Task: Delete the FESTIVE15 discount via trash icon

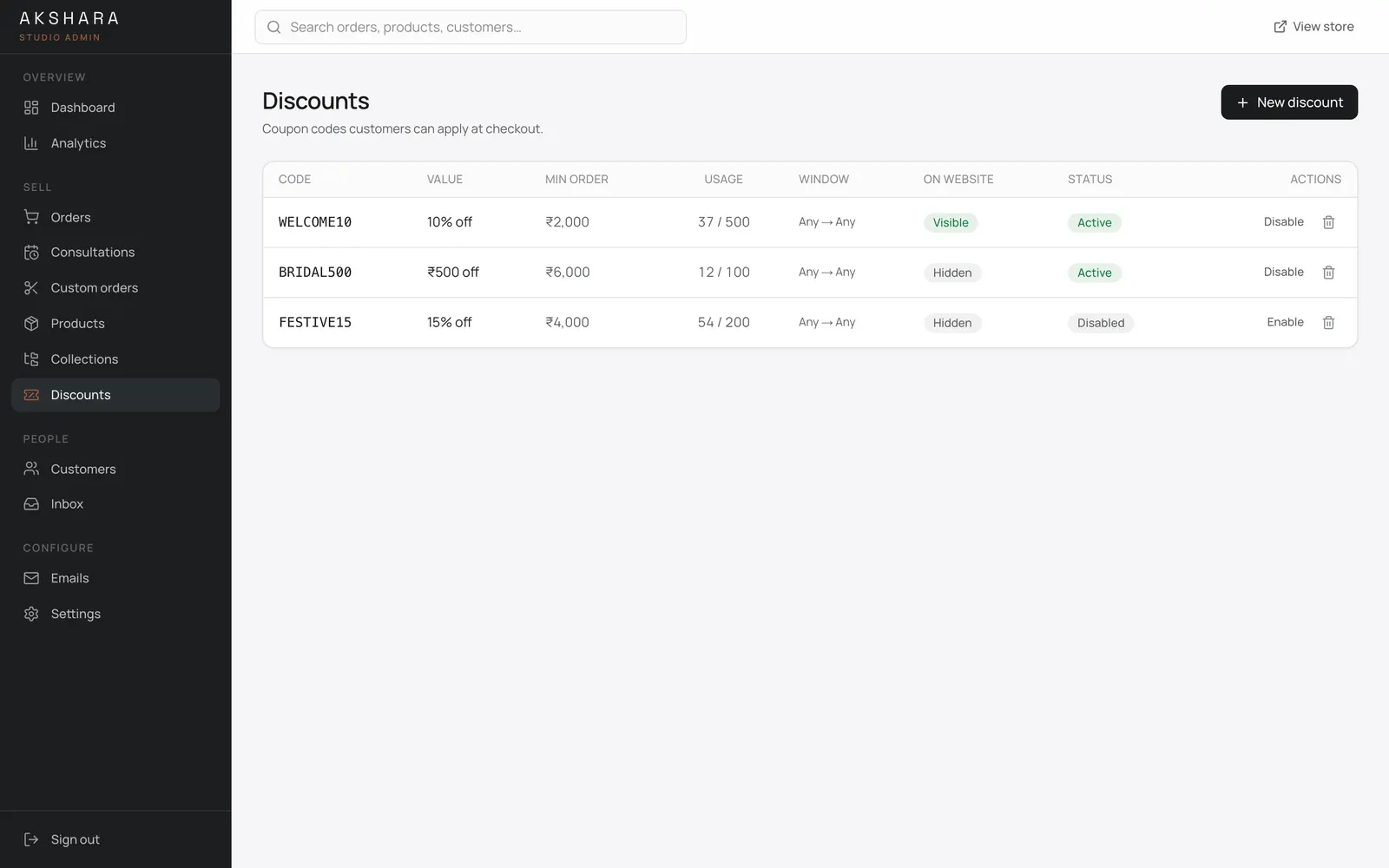Action: 1328,323
